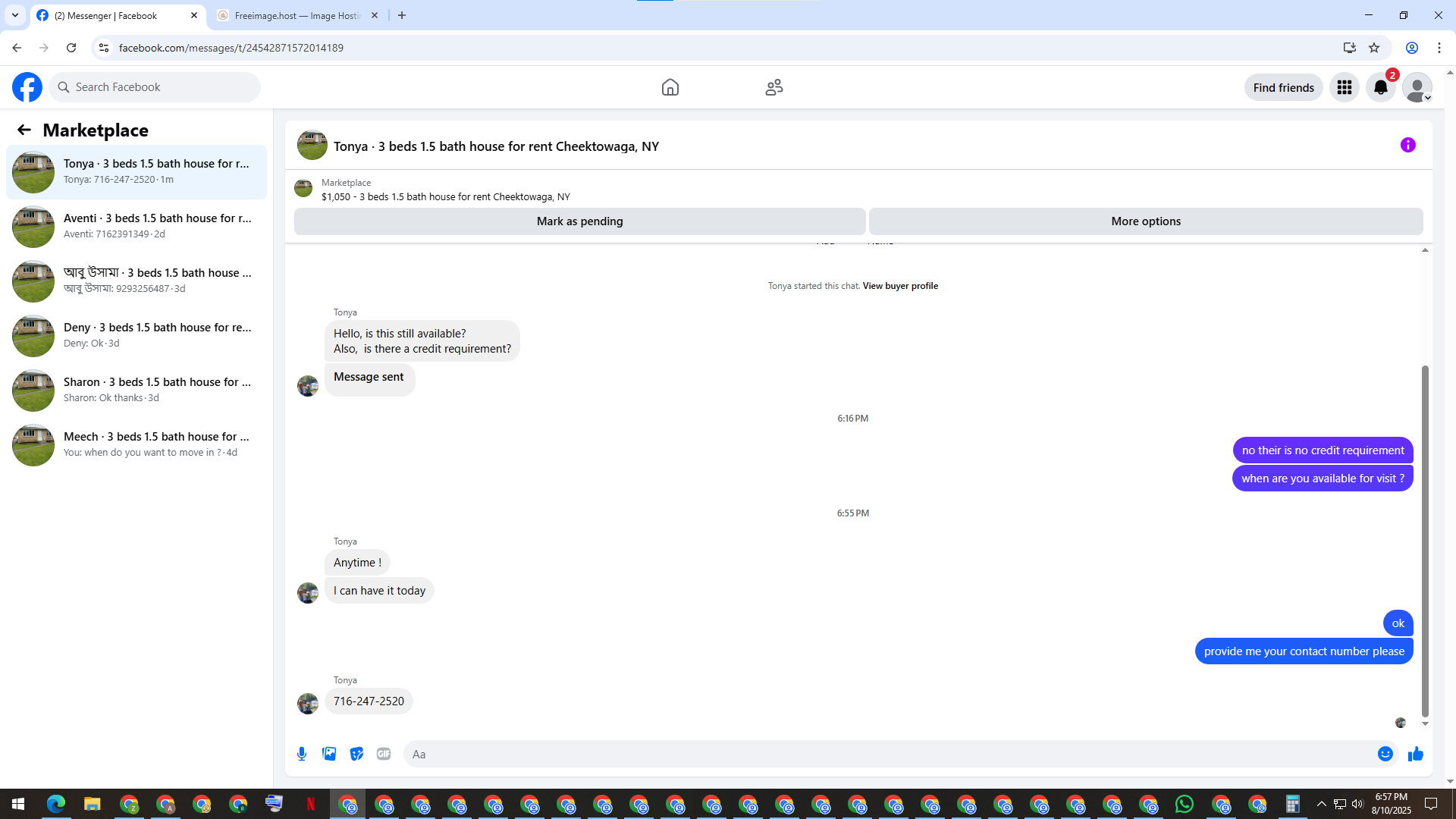Focus the Aa message input field
1456x819 pixels.
pos(887,754)
